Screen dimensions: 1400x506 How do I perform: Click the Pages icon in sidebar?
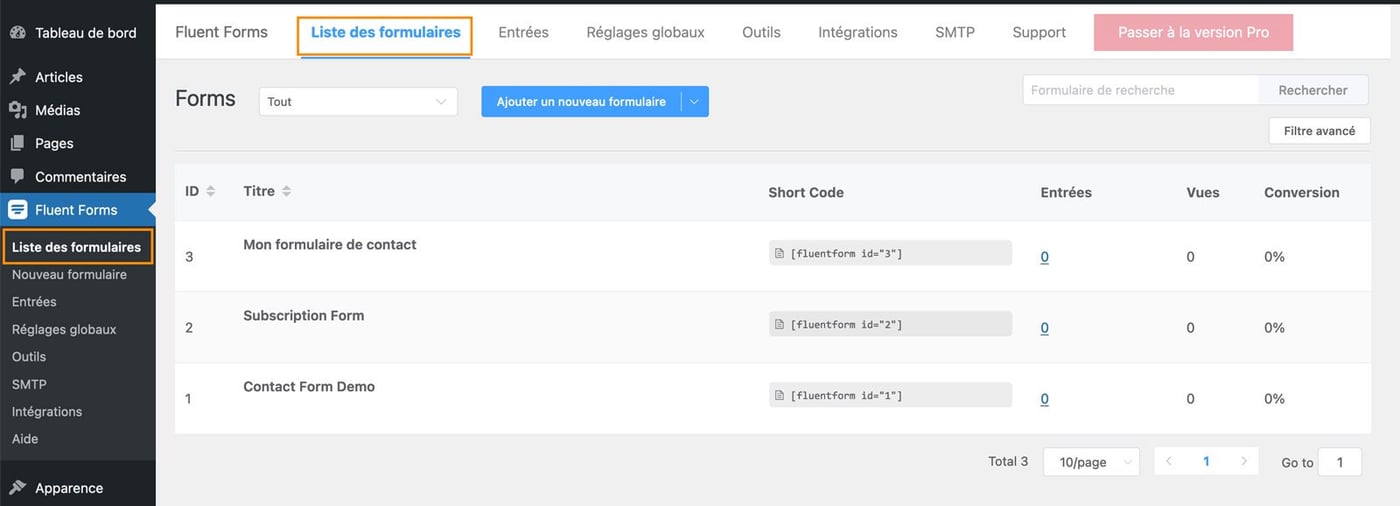(18, 143)
